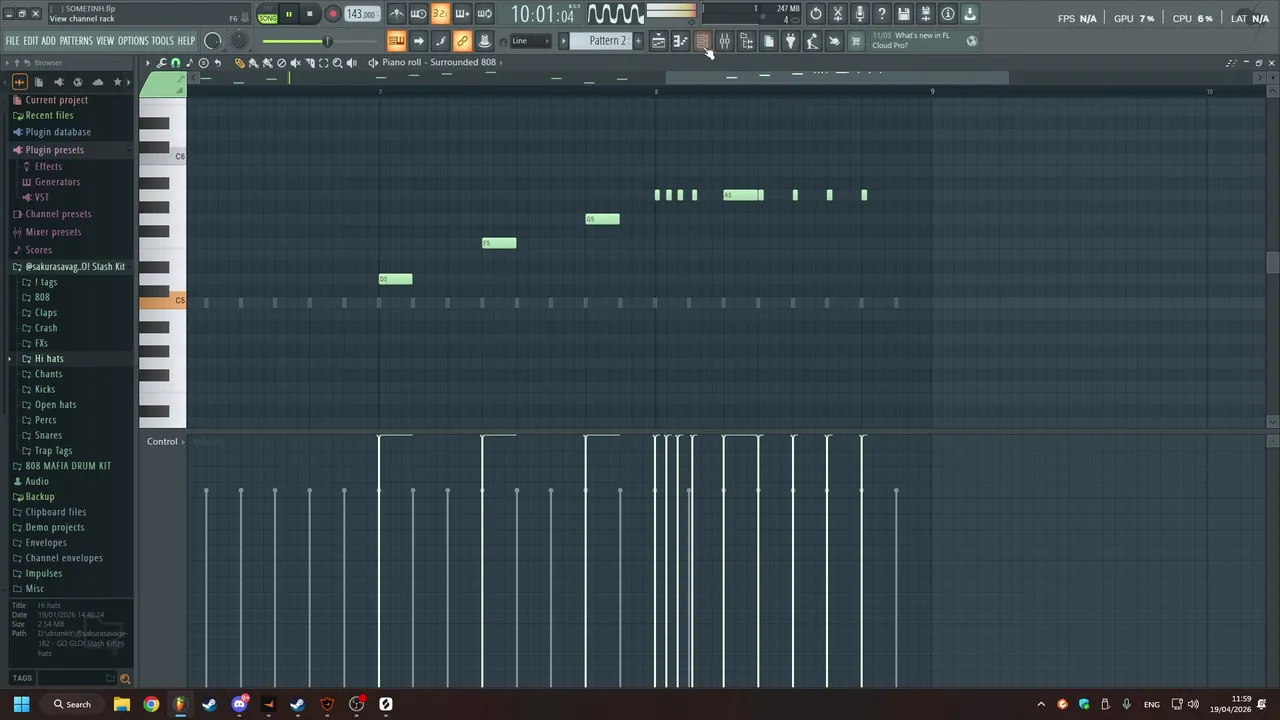The height and width of the screenshot is (720, 1280).
Task: Pause playback with the pause button
Action: pos(289,14)
